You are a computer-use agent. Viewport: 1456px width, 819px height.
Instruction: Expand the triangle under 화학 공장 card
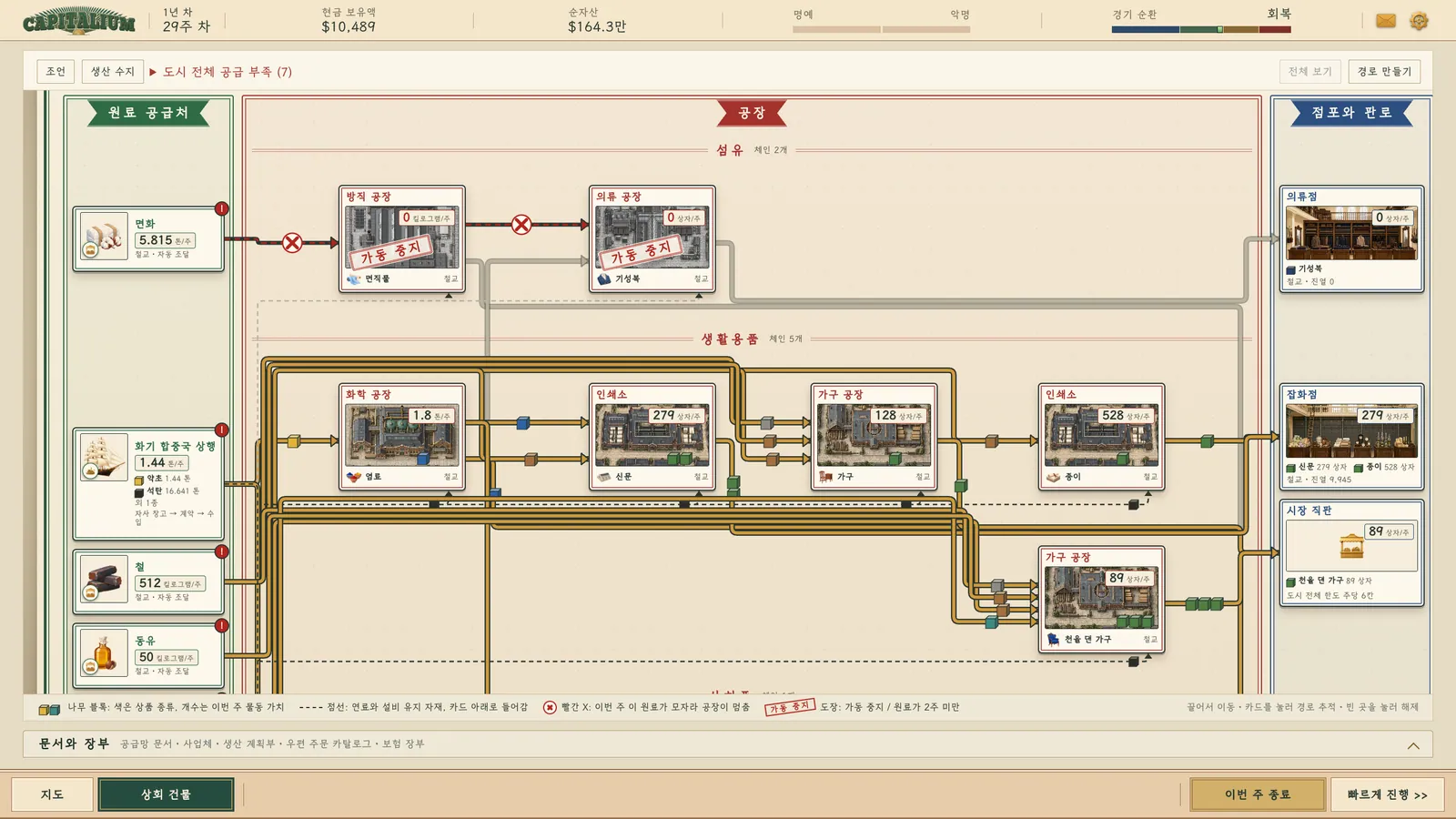click(450, 493)
